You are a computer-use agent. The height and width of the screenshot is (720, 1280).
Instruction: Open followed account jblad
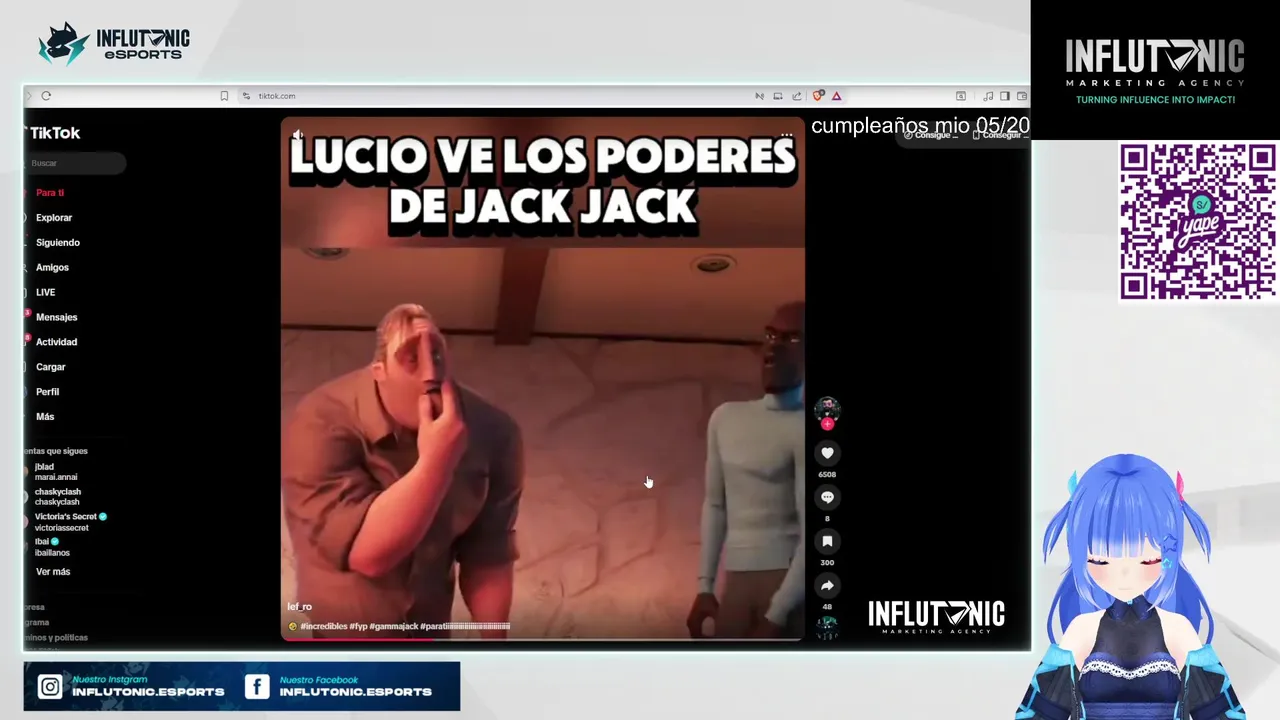[x=55, y=472]
